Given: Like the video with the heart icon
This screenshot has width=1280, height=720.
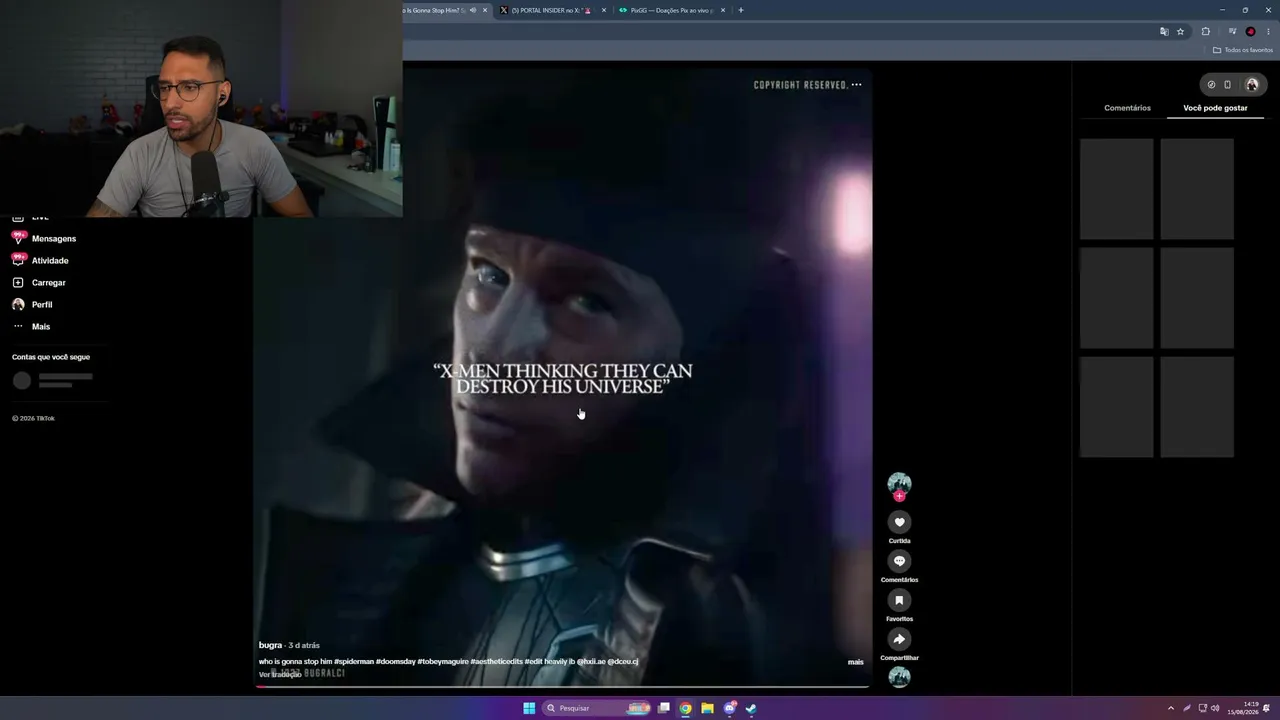Looking at the screenshot, I should [x=899, y=522].
